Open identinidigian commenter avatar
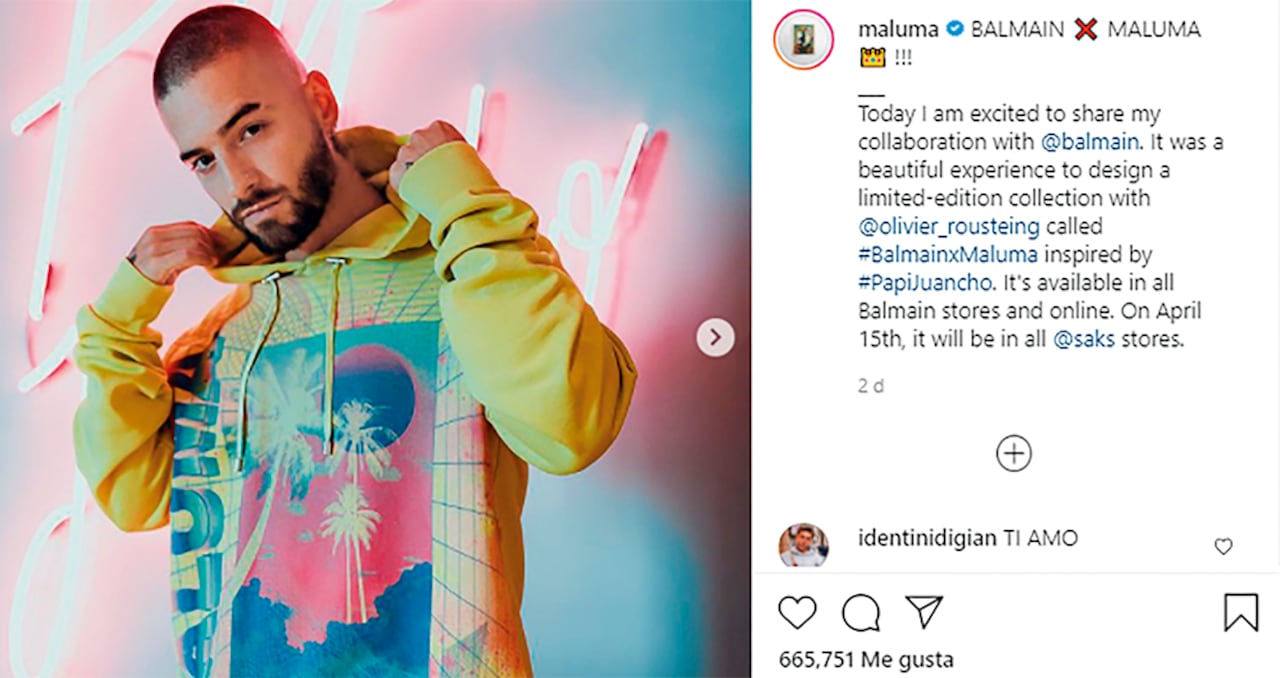Image resolution: width=1280 pixels, height=678 pixels. (803, 545)
